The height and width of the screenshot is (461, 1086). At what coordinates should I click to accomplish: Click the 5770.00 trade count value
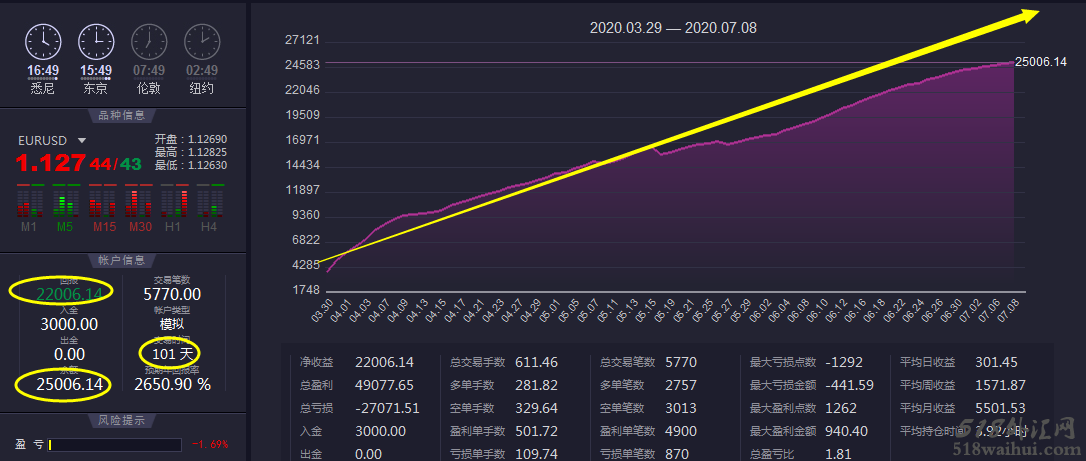[172, 295]
